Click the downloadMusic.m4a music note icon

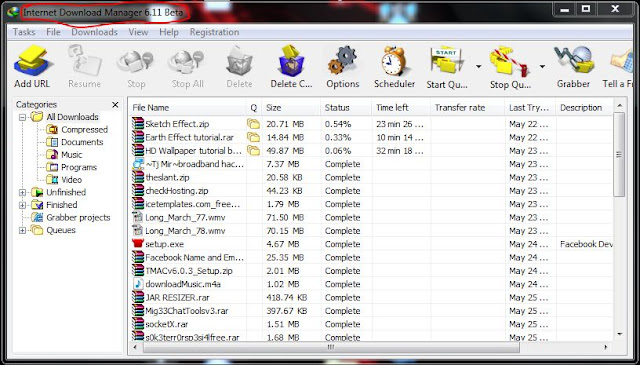(138, 284)
